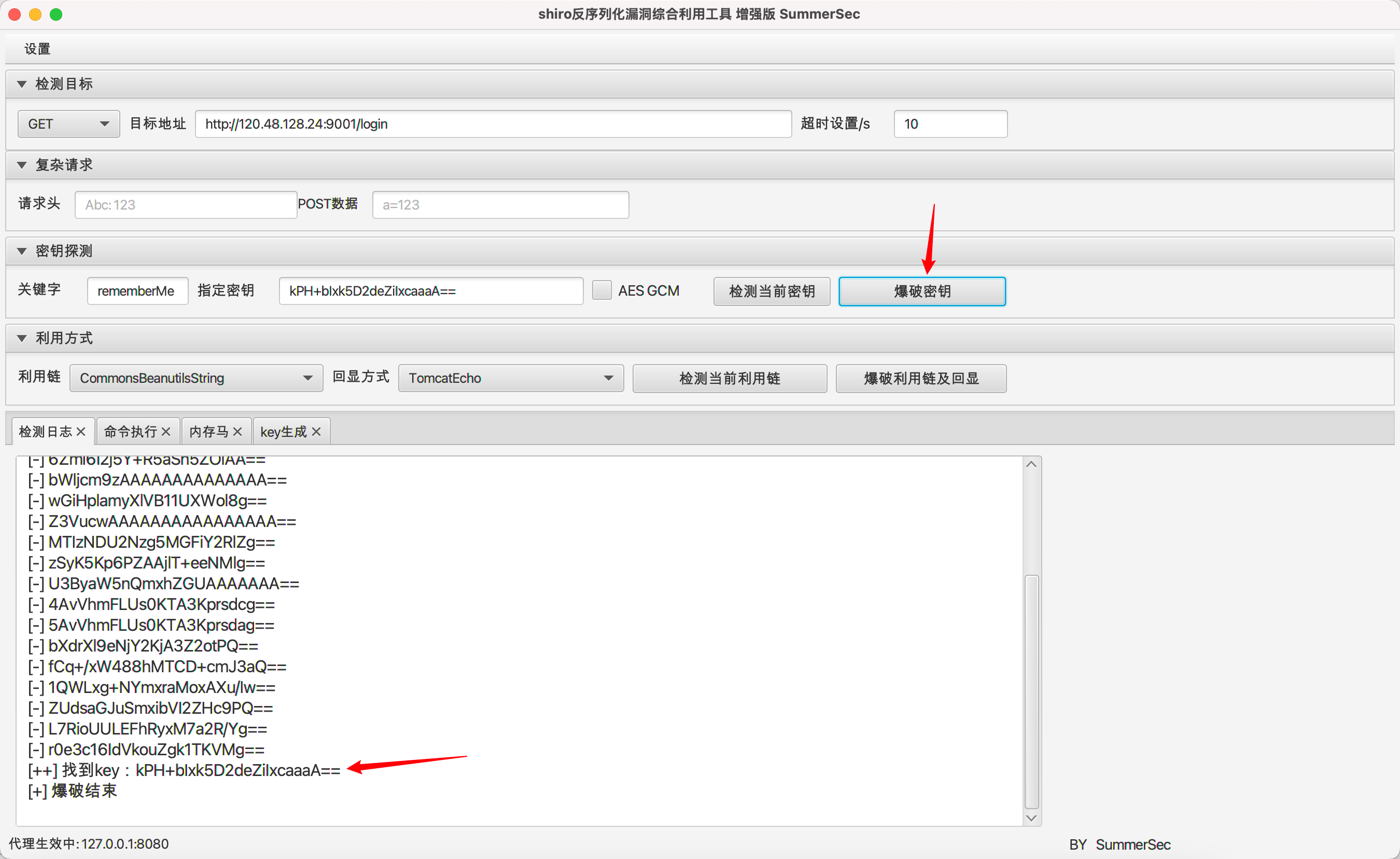Screen dimensions: 1400x859
Task: Click the red close window button
Action: (15, 14)
